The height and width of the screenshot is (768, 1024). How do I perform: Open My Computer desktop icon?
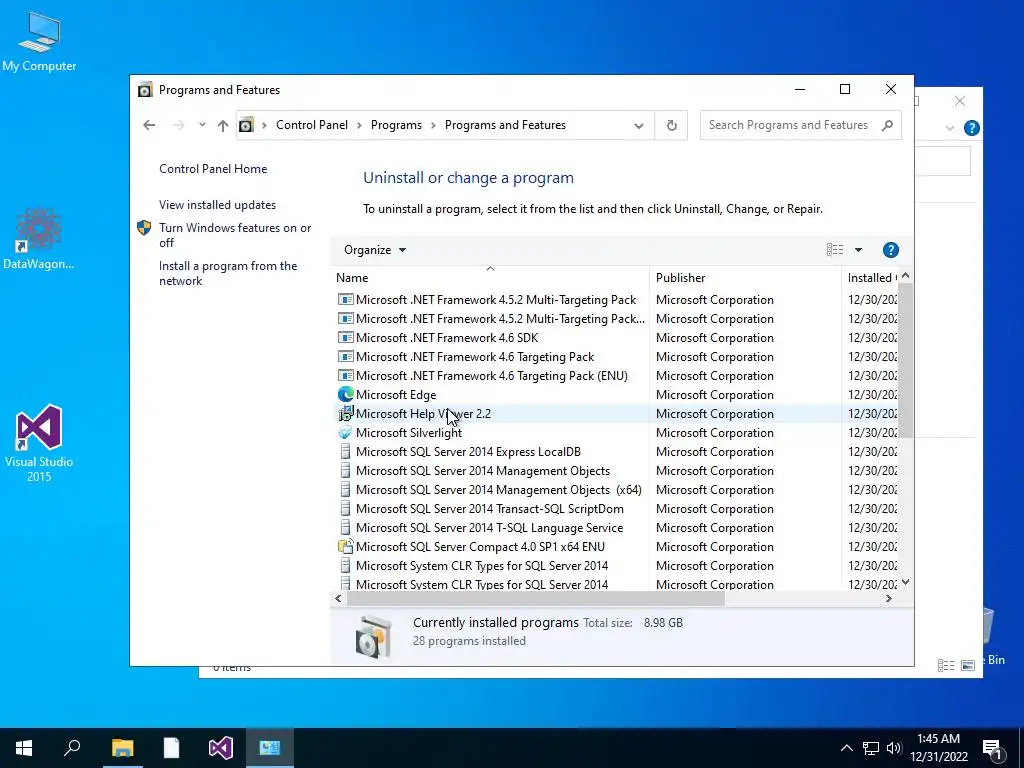pyautogui.click(x=39, y=42)
